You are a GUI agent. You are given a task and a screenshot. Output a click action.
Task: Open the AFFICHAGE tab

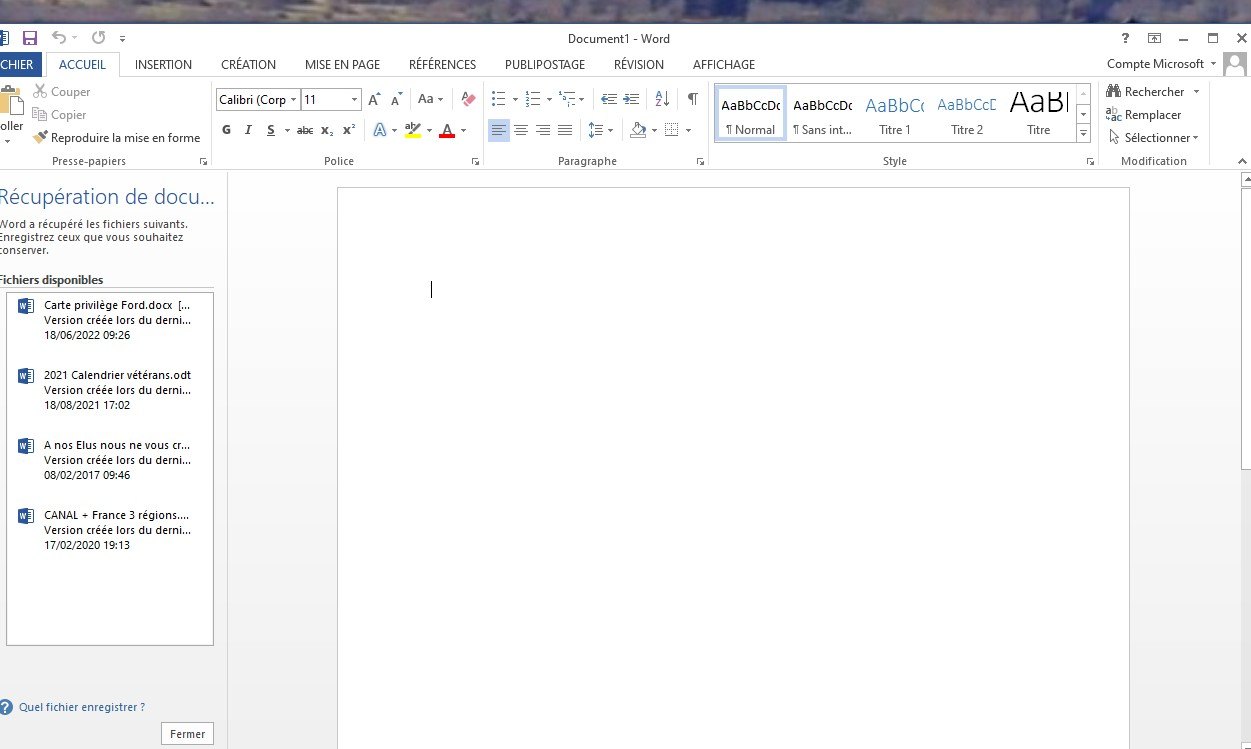pos(724,64)
